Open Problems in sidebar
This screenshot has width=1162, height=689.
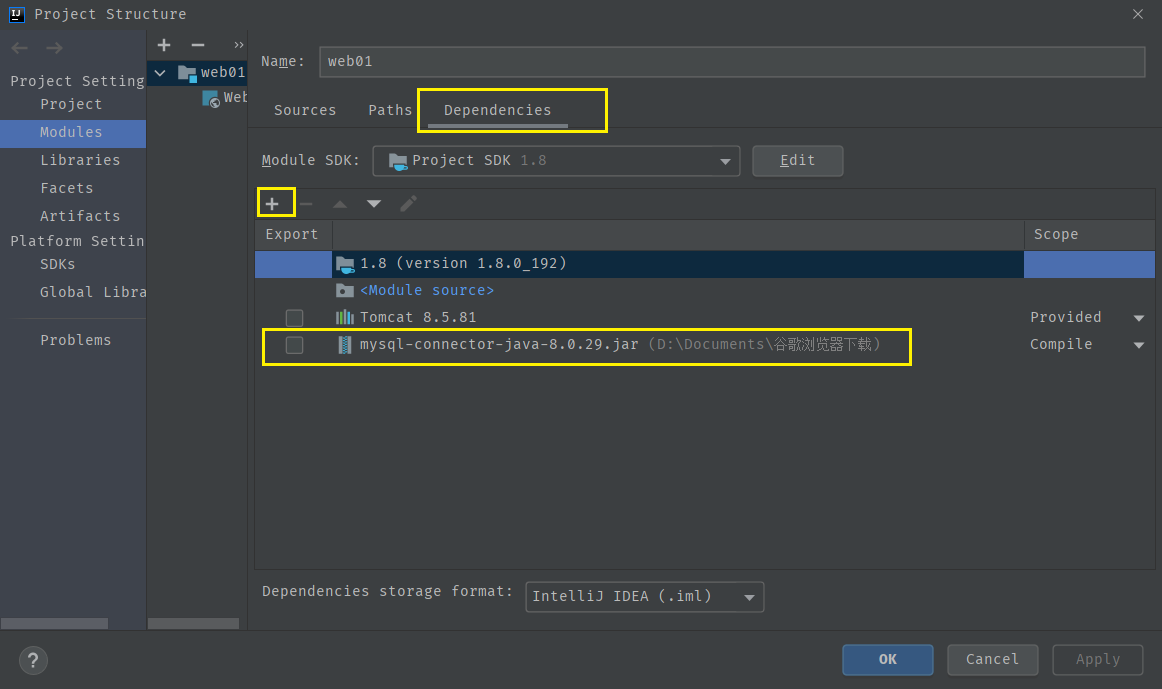coord(76,340)
